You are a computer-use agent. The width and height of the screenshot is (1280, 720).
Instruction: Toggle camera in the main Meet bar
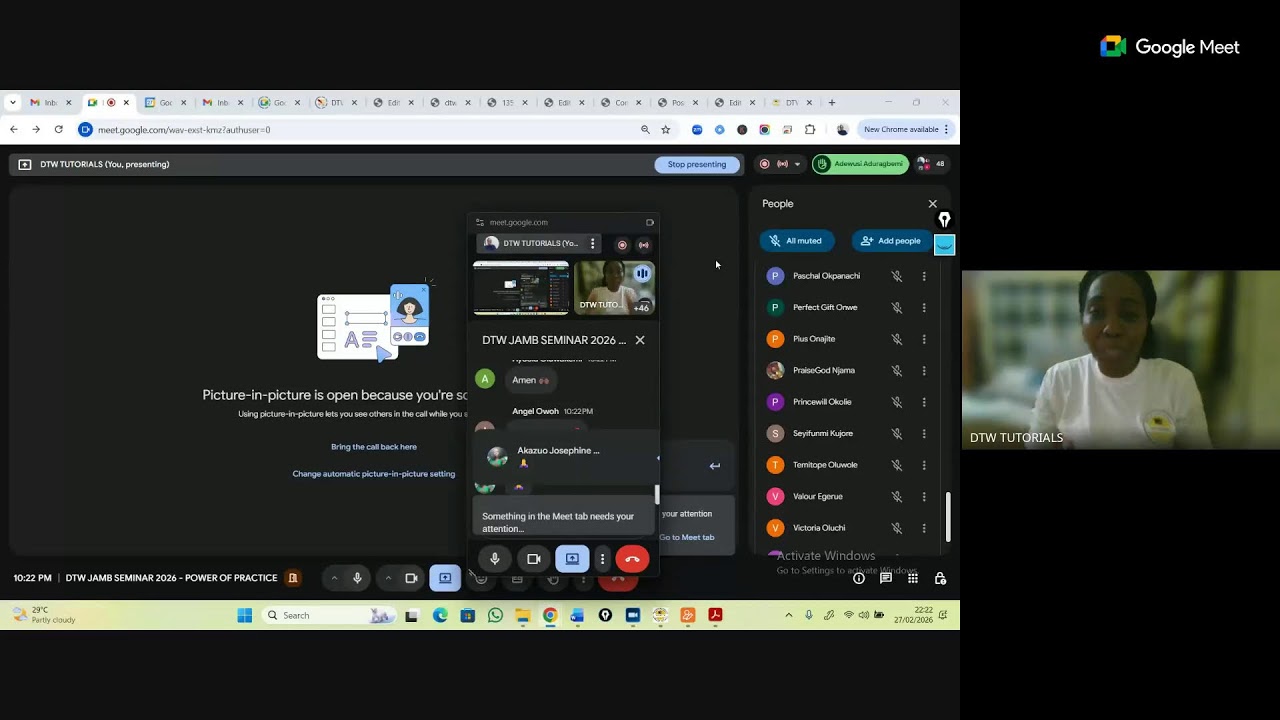[x=411, y=578]
